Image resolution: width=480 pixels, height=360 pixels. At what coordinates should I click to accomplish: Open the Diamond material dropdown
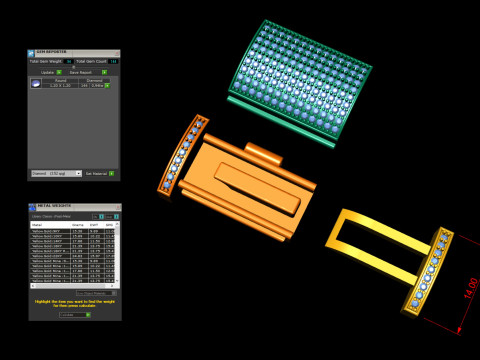[56, 173]
